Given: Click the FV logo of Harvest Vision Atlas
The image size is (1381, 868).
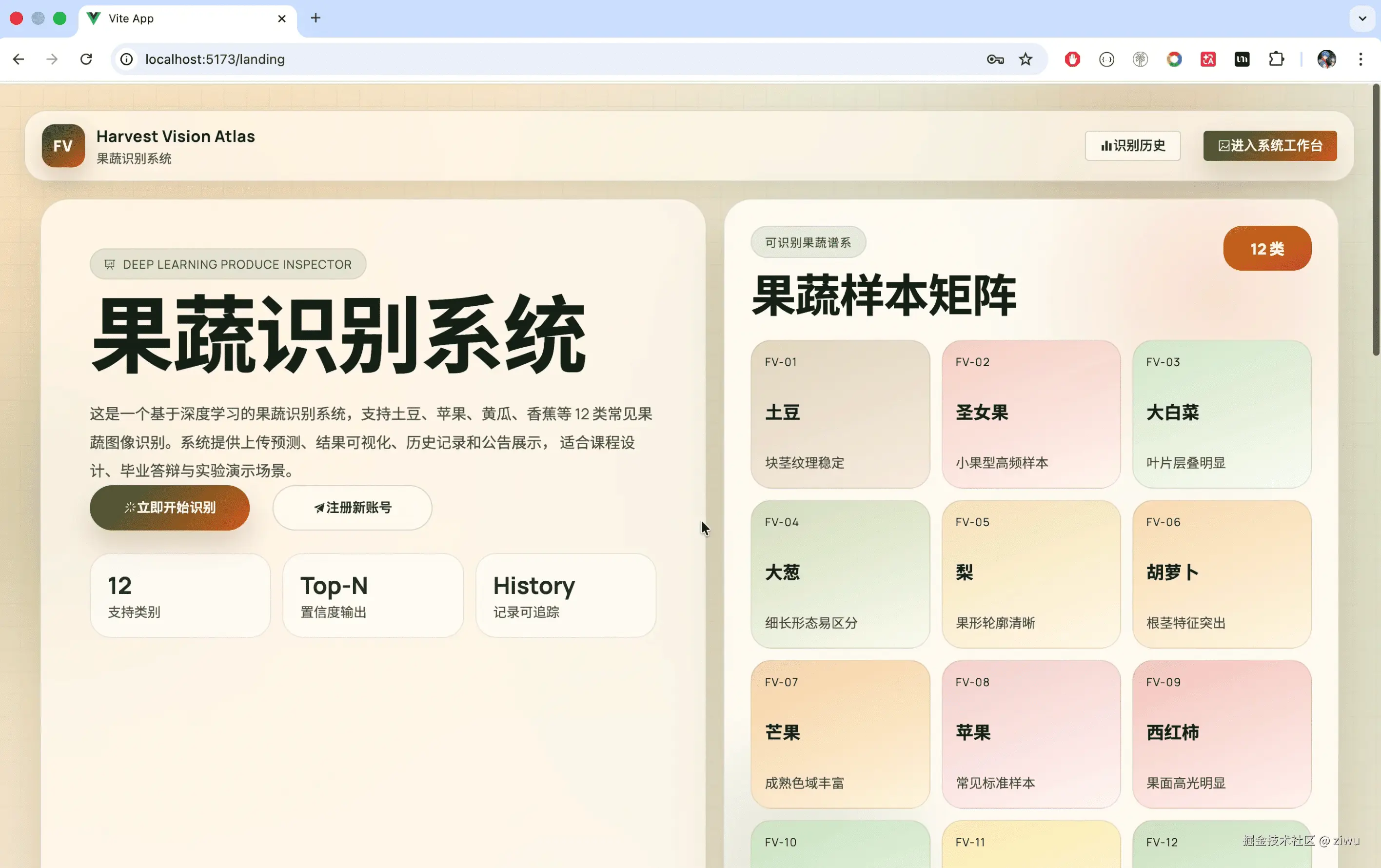Looking at the screenshot, I should pos(62,146).
